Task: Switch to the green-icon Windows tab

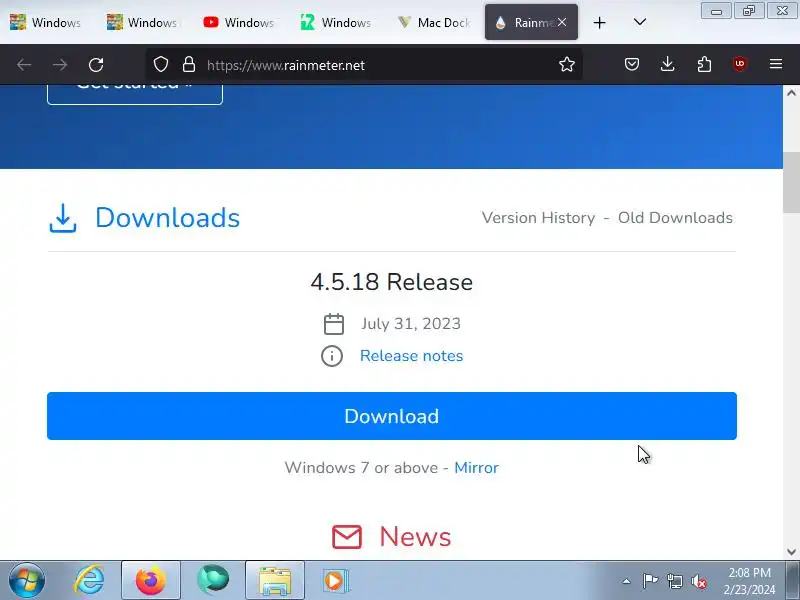Action: [336, 22]
